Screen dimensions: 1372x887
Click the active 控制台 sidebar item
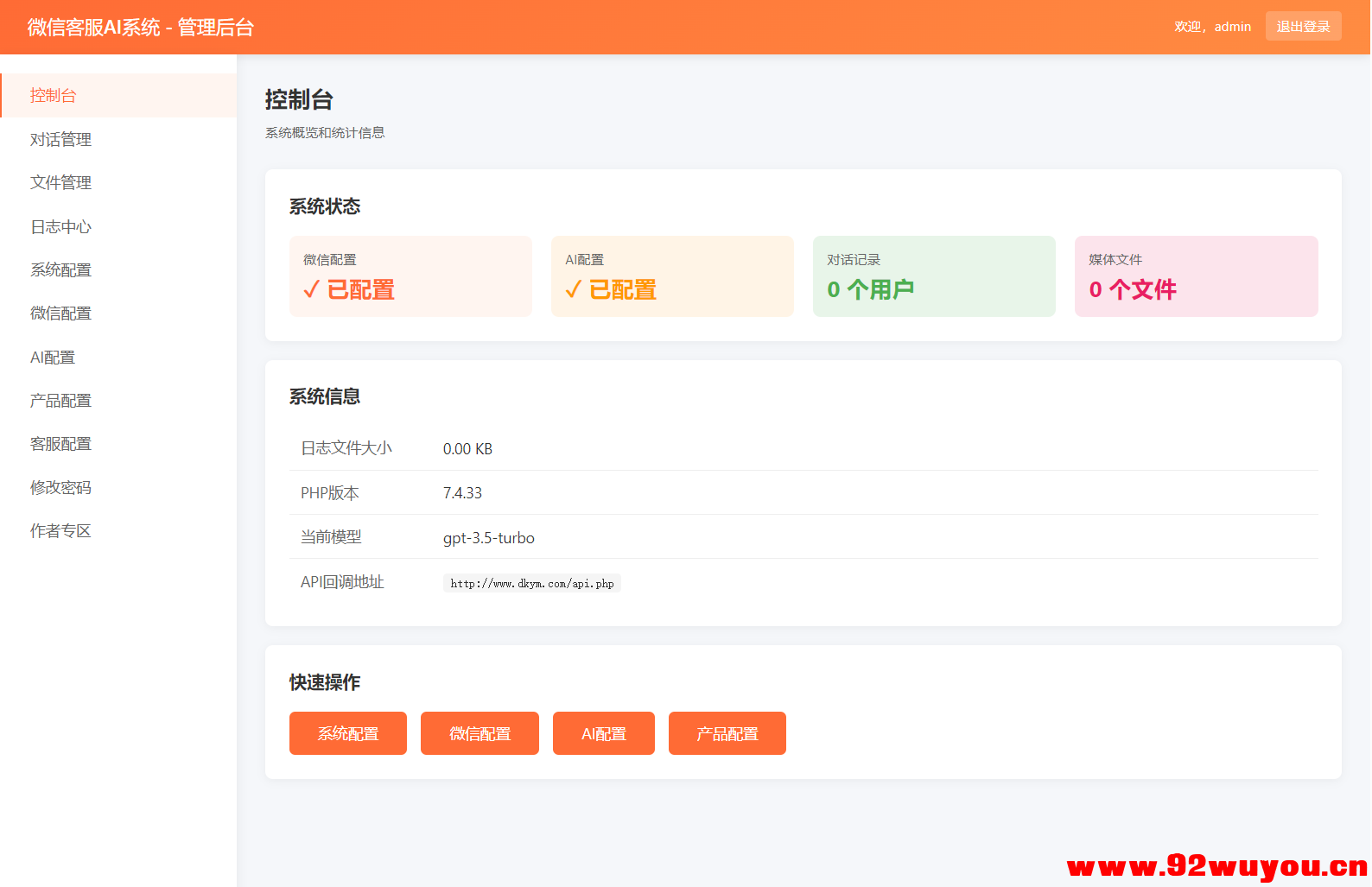[54, 95]
